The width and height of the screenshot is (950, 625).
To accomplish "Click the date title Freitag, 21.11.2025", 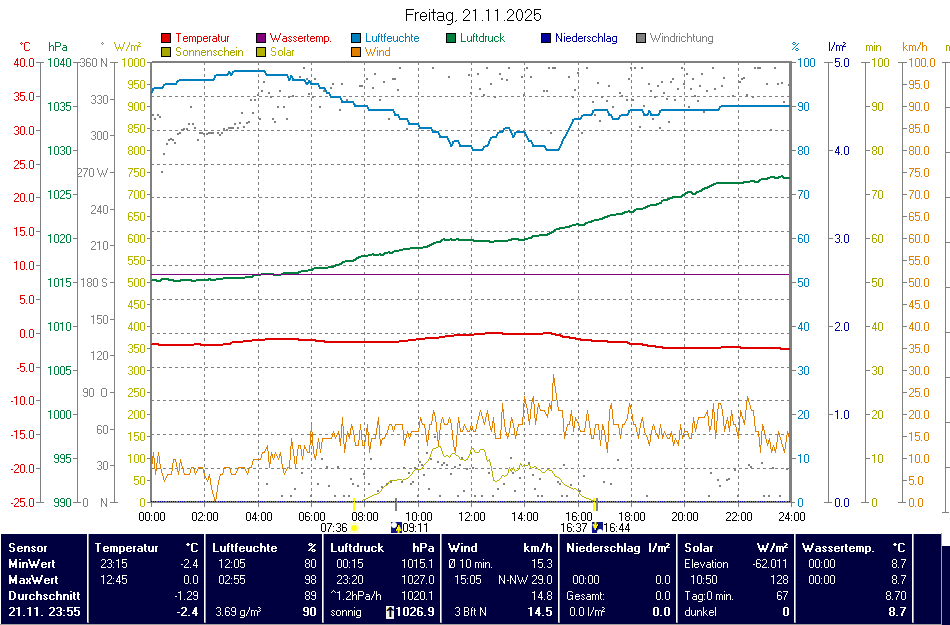I will point(473,15).
